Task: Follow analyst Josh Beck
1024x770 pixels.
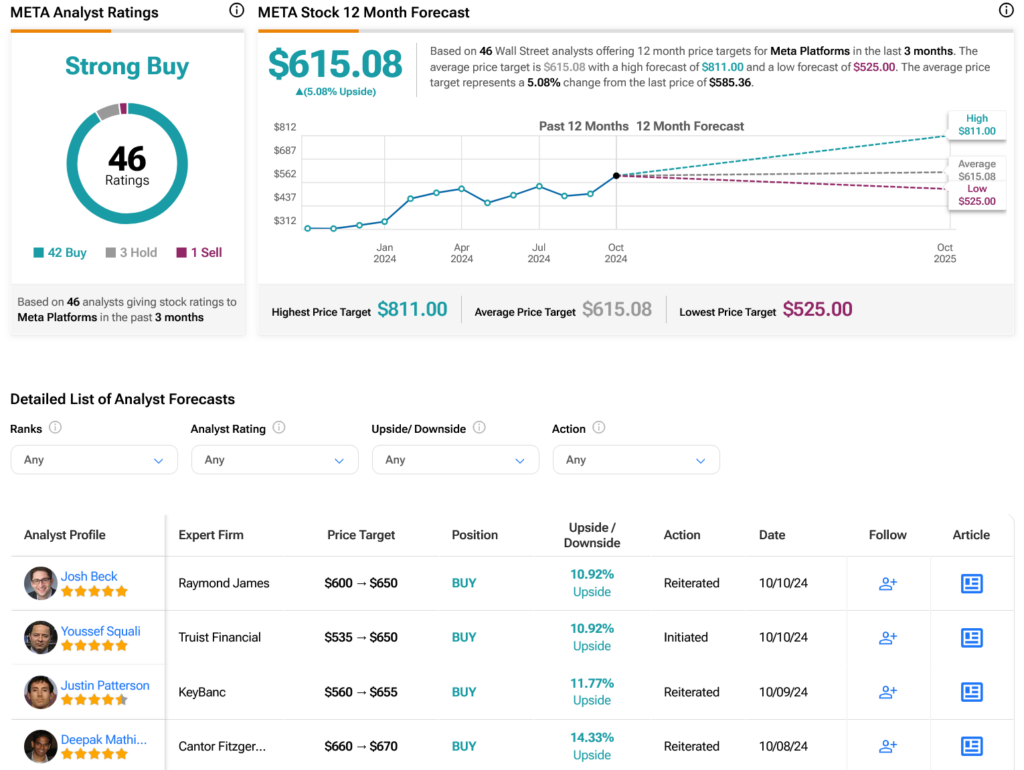Action: 887,583
